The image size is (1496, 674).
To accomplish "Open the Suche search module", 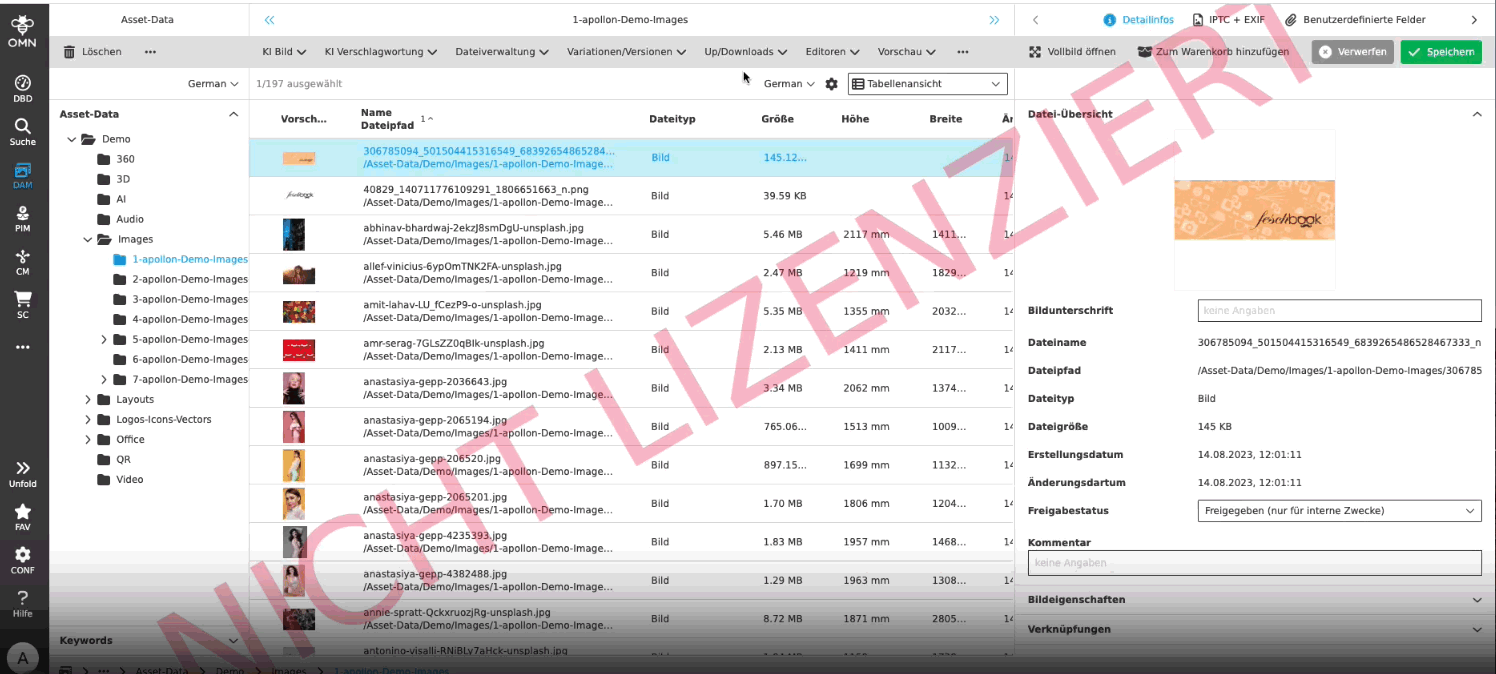I will point(22,131).
